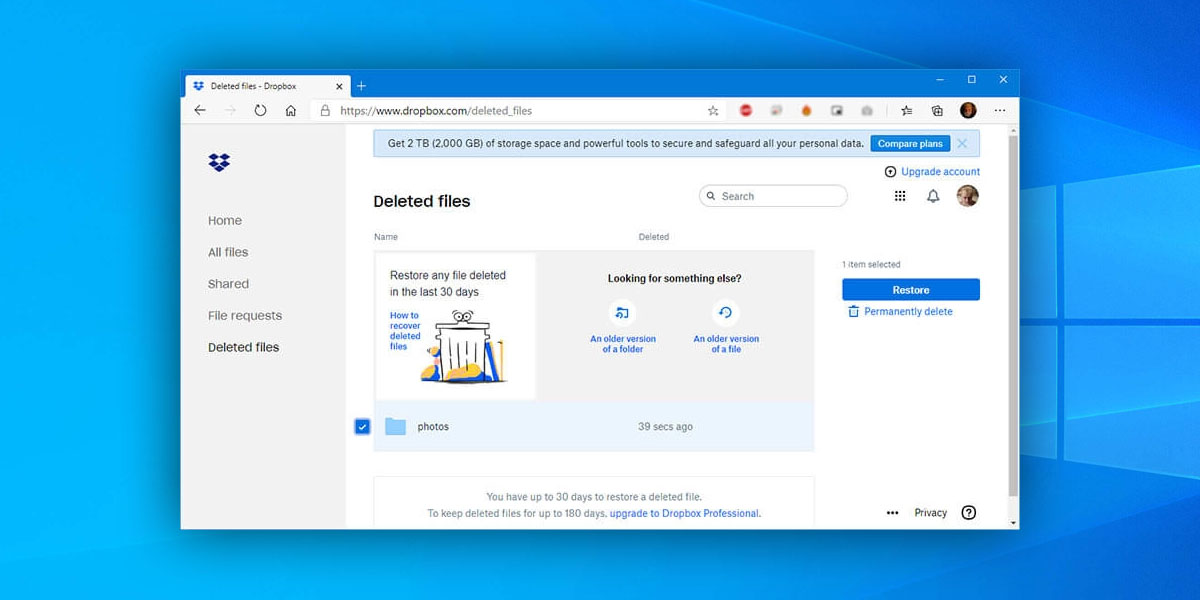Open the browser collections icon

point(937,111)
